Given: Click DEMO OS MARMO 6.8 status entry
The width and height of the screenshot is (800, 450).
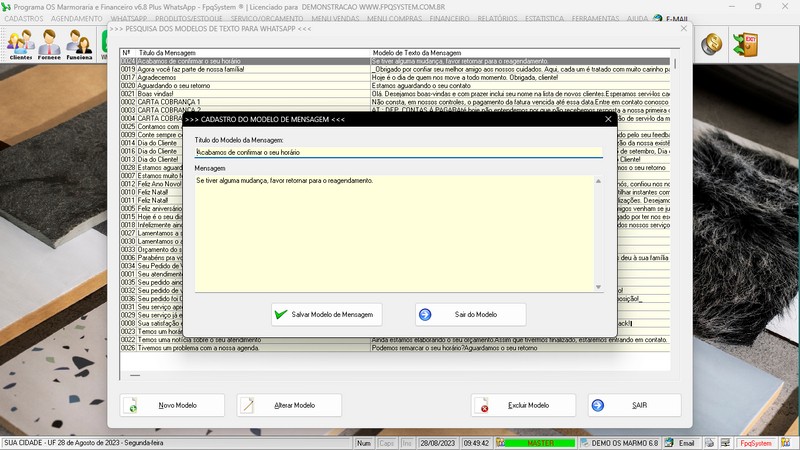Looking at the screenshot, I should pos(619,443).
